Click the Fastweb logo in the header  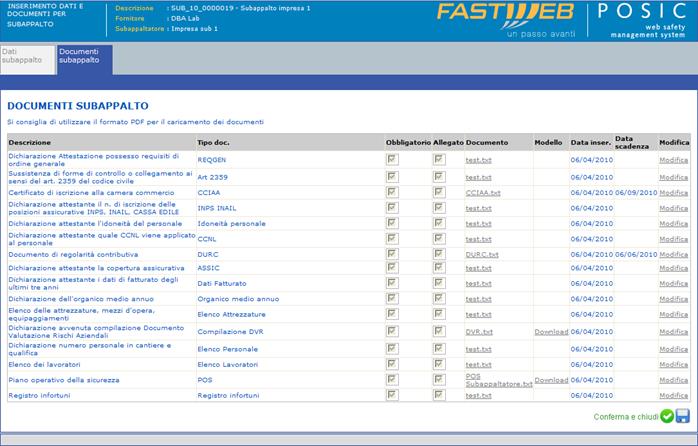[506, 20]
